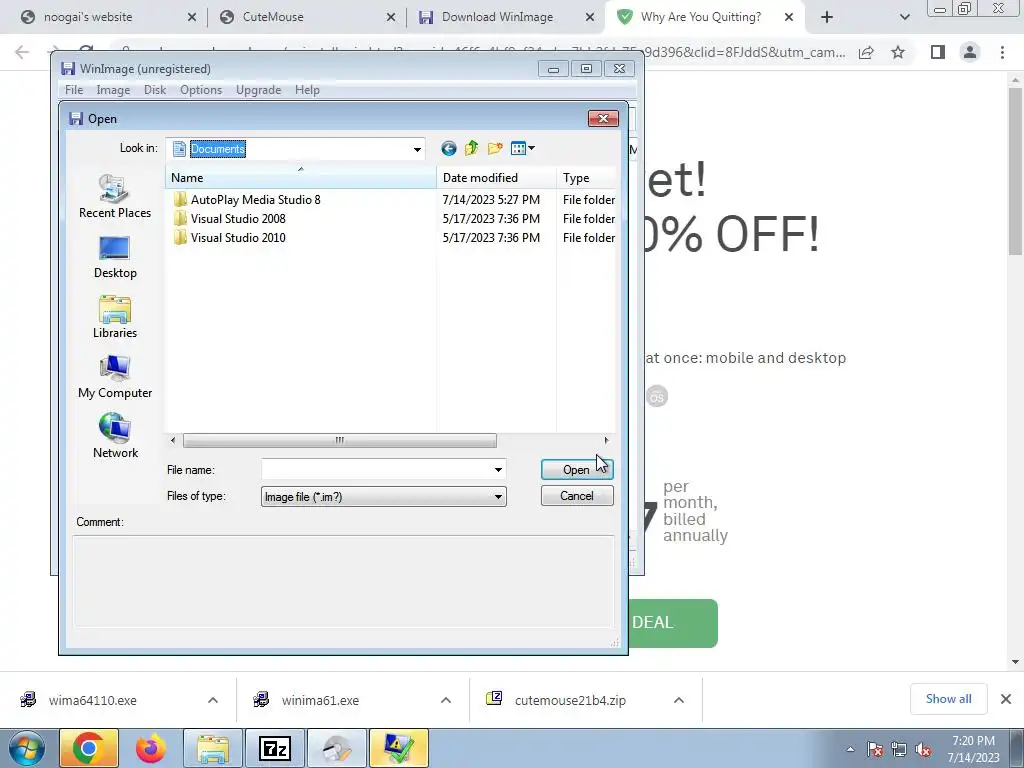Open Chrome profile avatar icon

pos(970,52)
